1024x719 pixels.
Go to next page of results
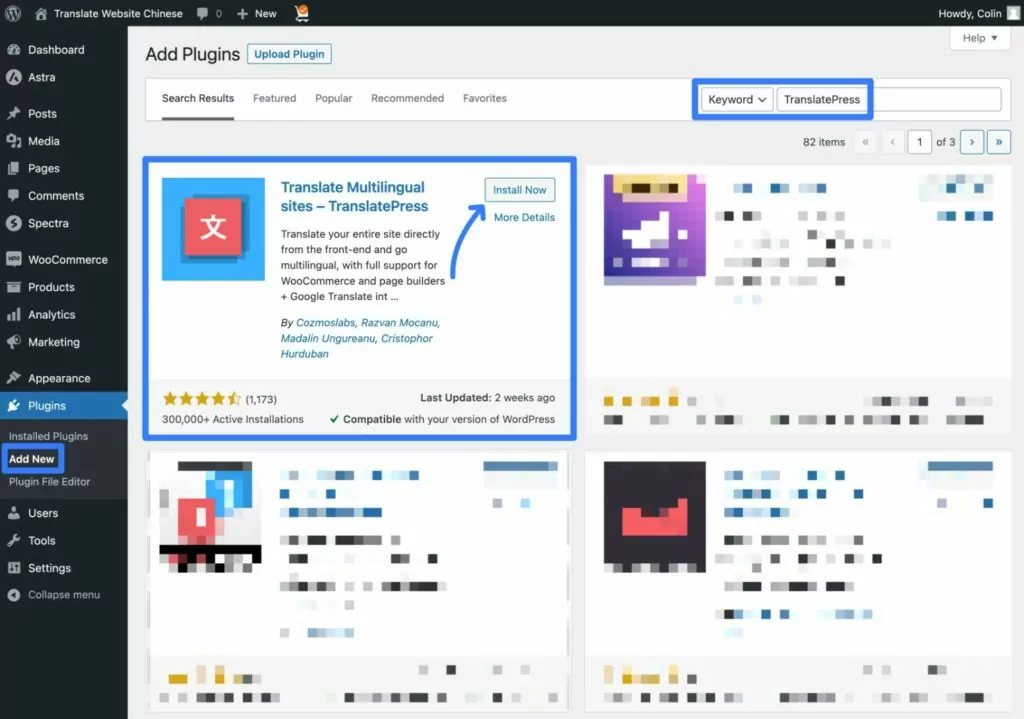pyautogui.click(x=972, y=142)
